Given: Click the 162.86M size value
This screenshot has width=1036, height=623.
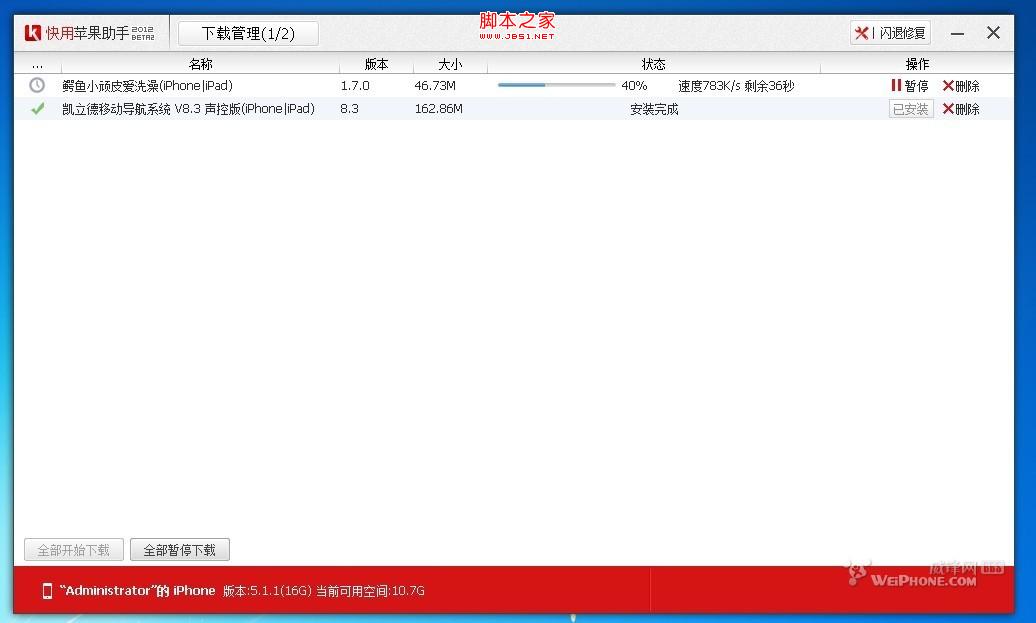Looking at the screenshot, I should 438,109.
